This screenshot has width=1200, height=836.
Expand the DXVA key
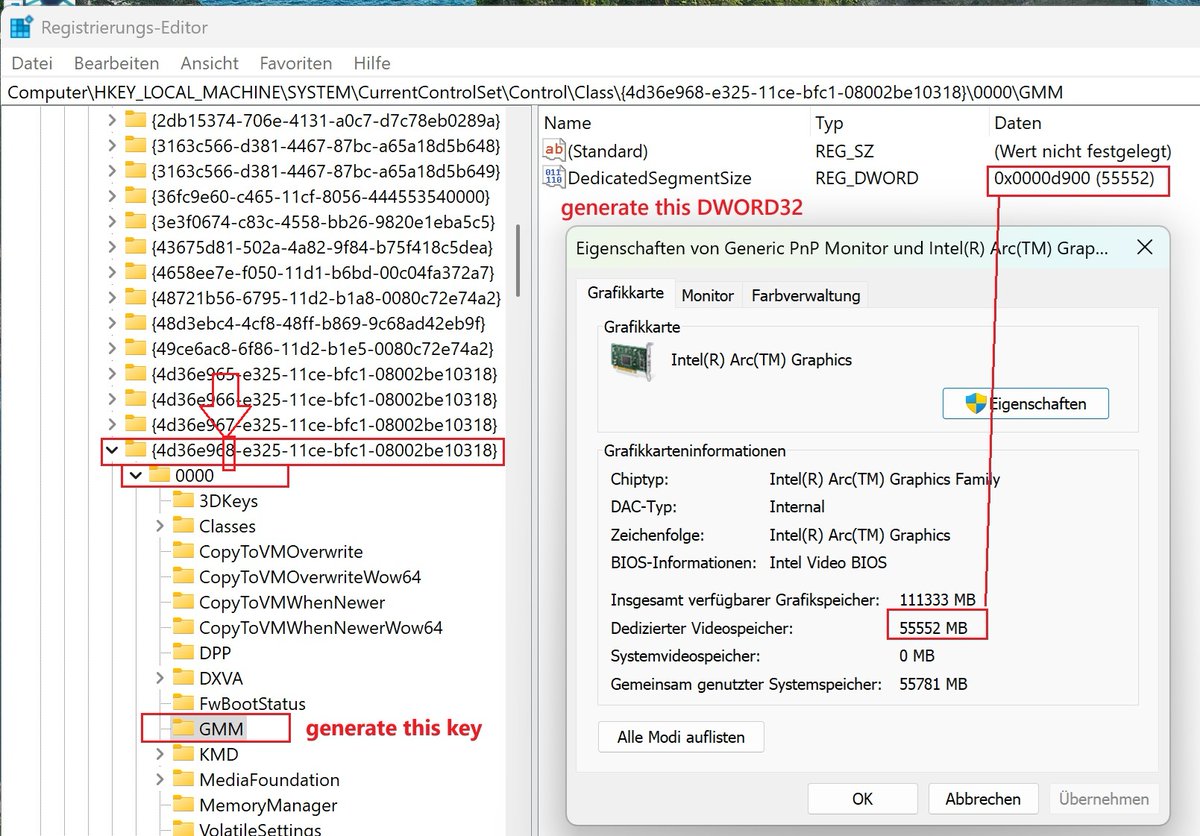[160, 678]
